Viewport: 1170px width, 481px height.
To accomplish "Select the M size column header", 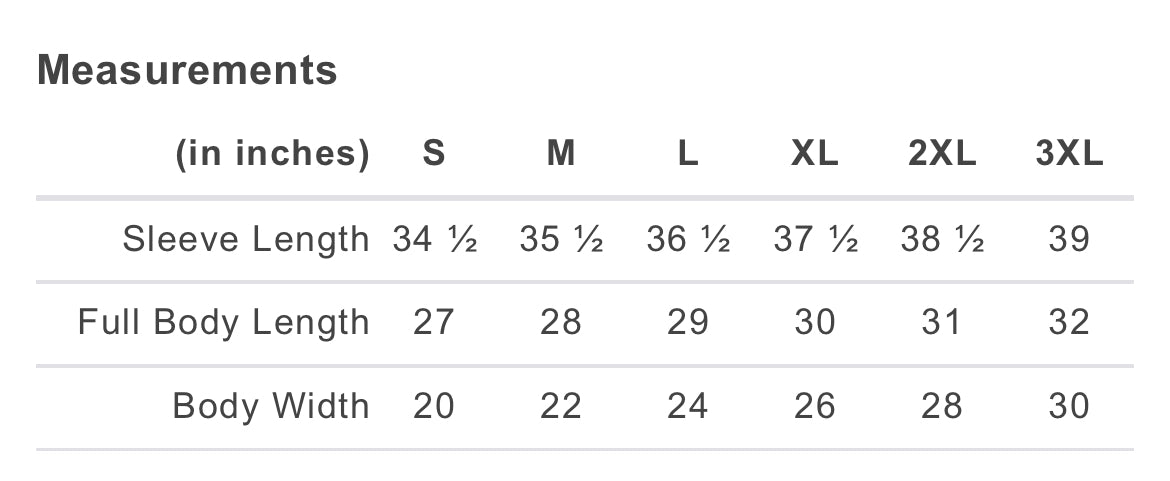I will (x=561, y=153).
